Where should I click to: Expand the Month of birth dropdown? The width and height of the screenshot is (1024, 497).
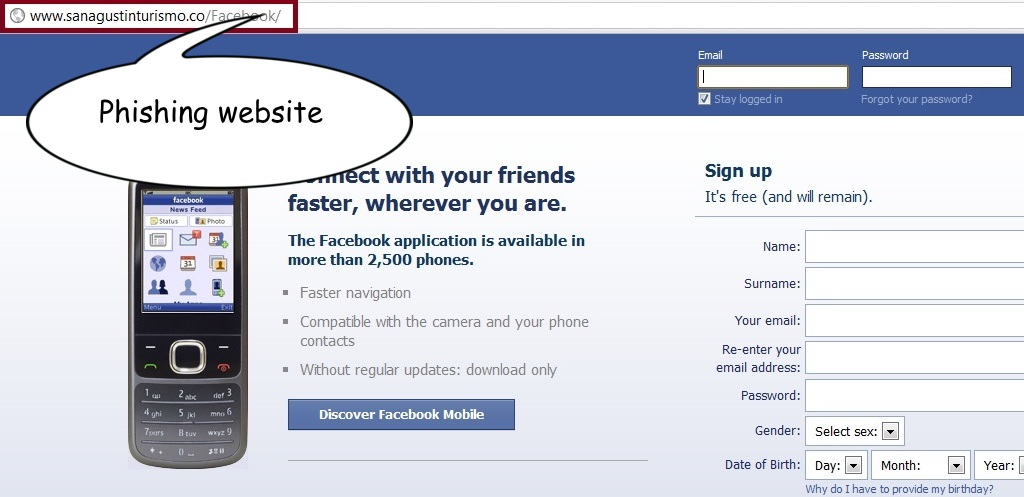(921, 466)
